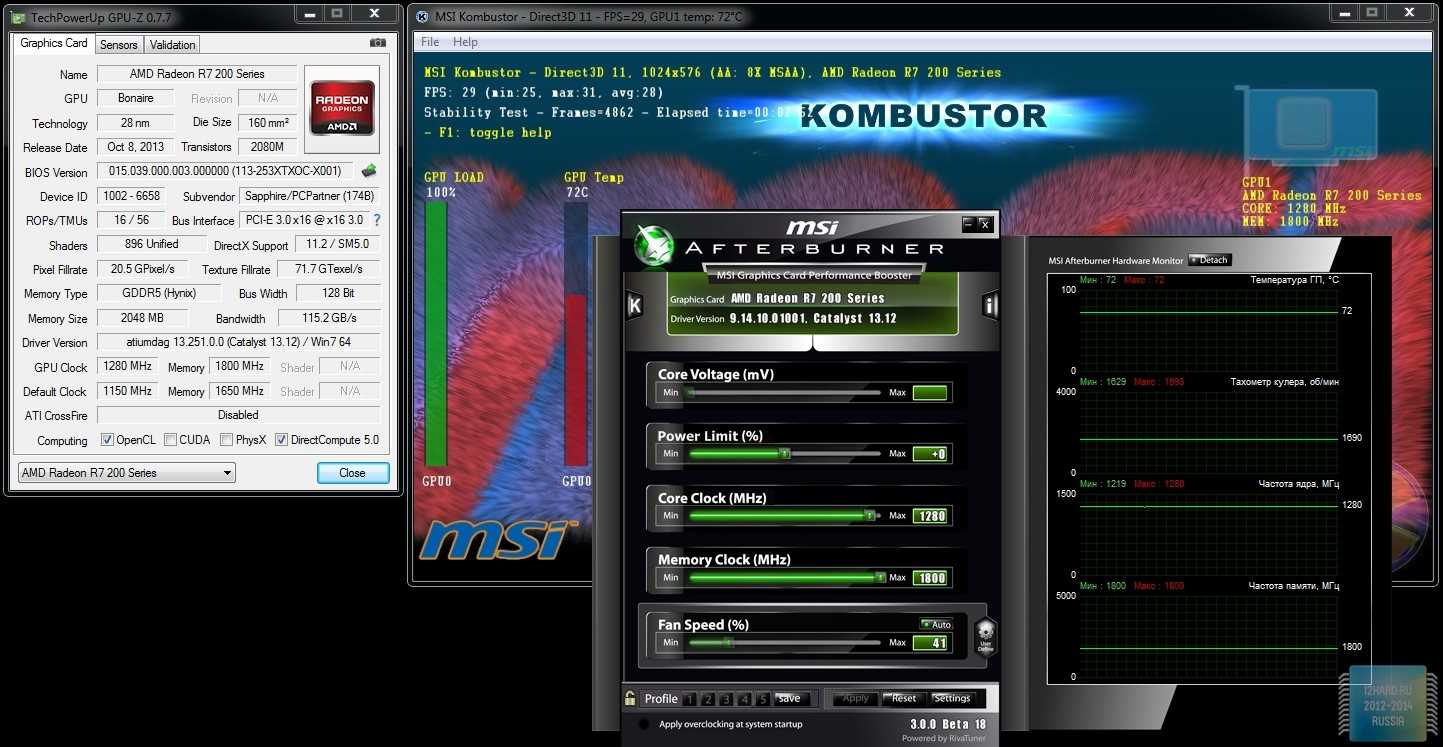Image resolution: width=1443 pixels, height=747 pixels.
Task: Open Afterburner info via the i button
Action: coord(990,306)
